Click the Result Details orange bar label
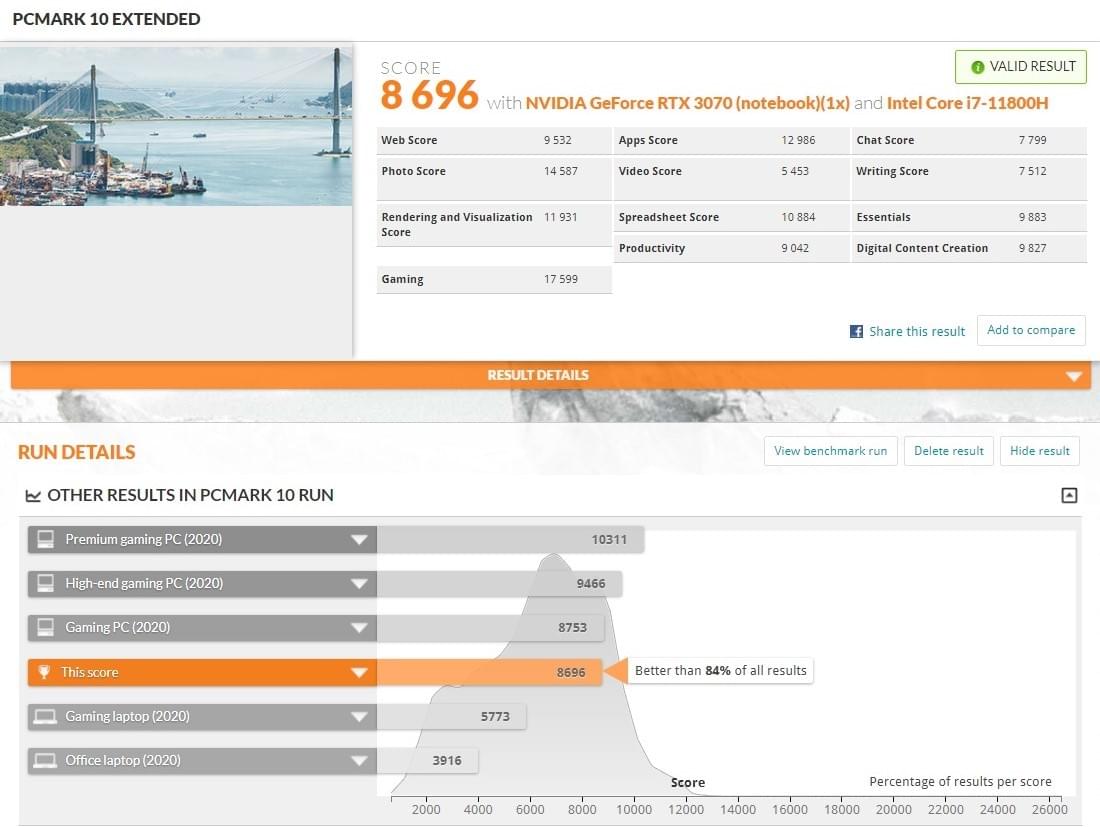Viewport: 1100px width, 827px height. click(x=538, y=375)
